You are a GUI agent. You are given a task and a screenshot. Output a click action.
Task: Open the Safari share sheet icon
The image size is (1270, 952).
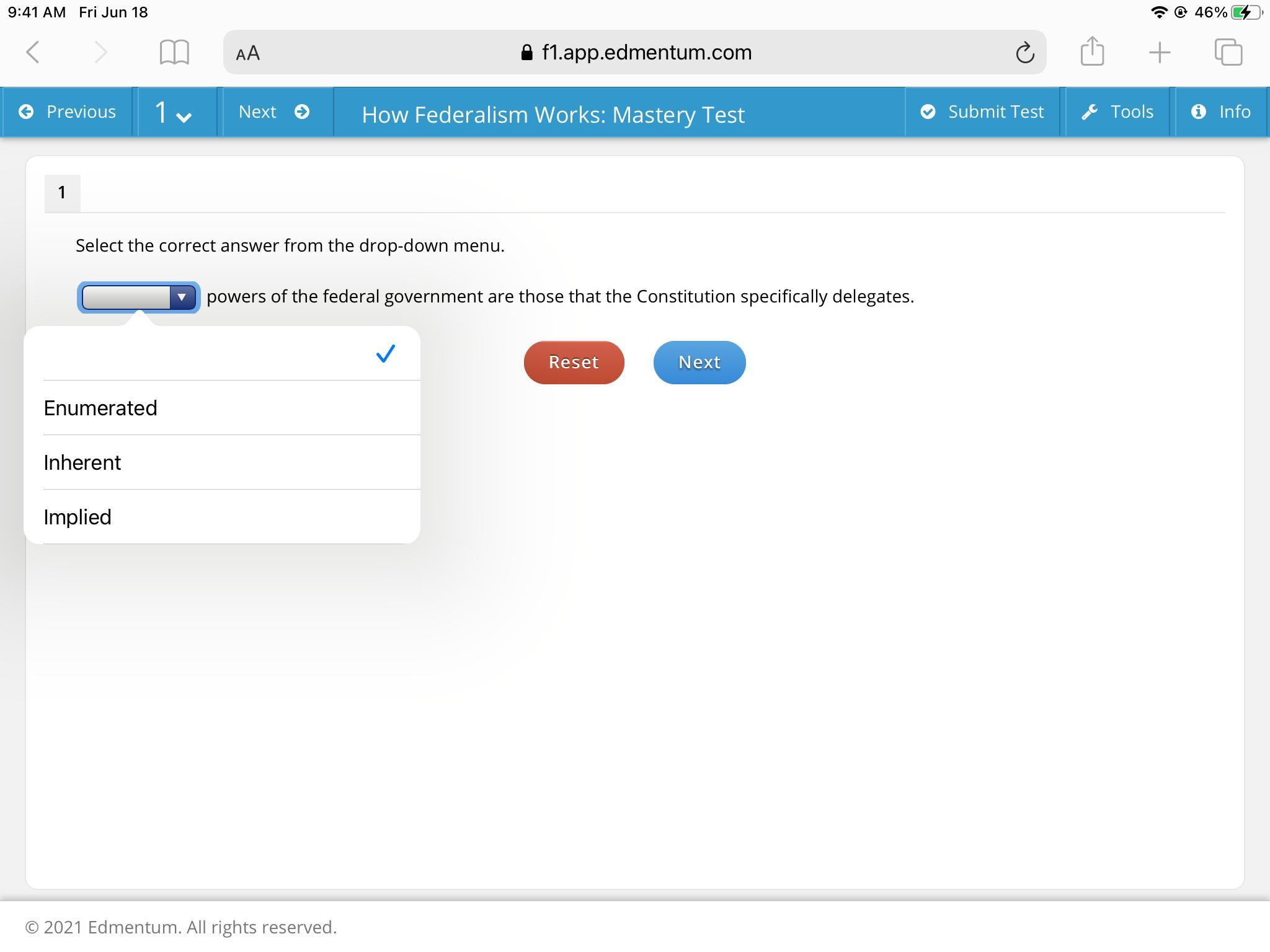[1092, 51]
